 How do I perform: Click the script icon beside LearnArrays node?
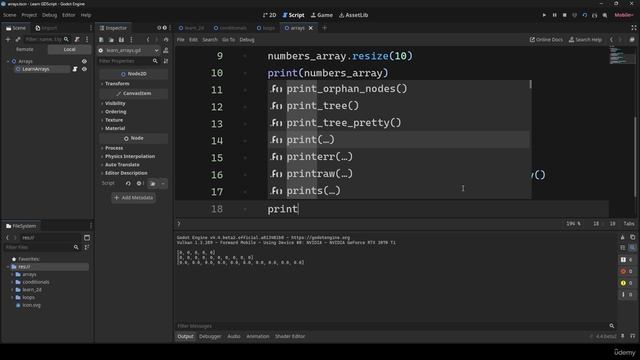[x=75, y=69]
